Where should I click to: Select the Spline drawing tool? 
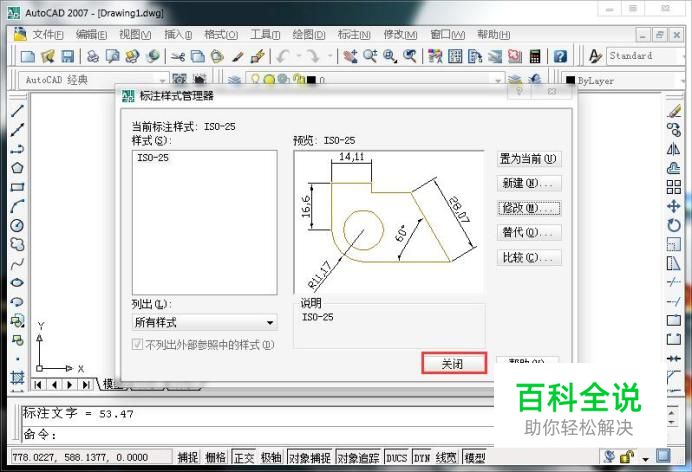tap(17, 264)
